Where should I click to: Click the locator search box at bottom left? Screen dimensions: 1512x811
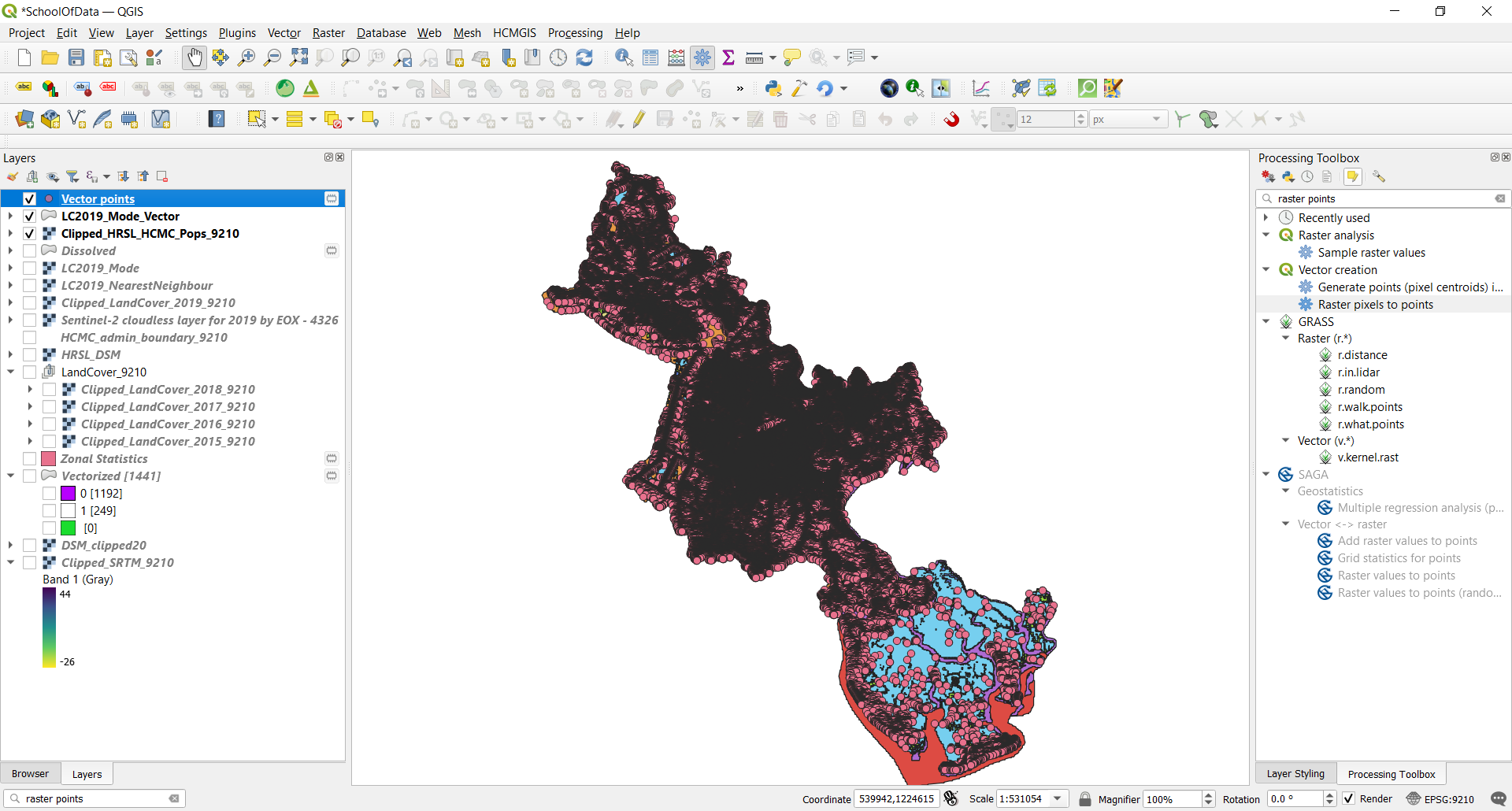[94, 799]
